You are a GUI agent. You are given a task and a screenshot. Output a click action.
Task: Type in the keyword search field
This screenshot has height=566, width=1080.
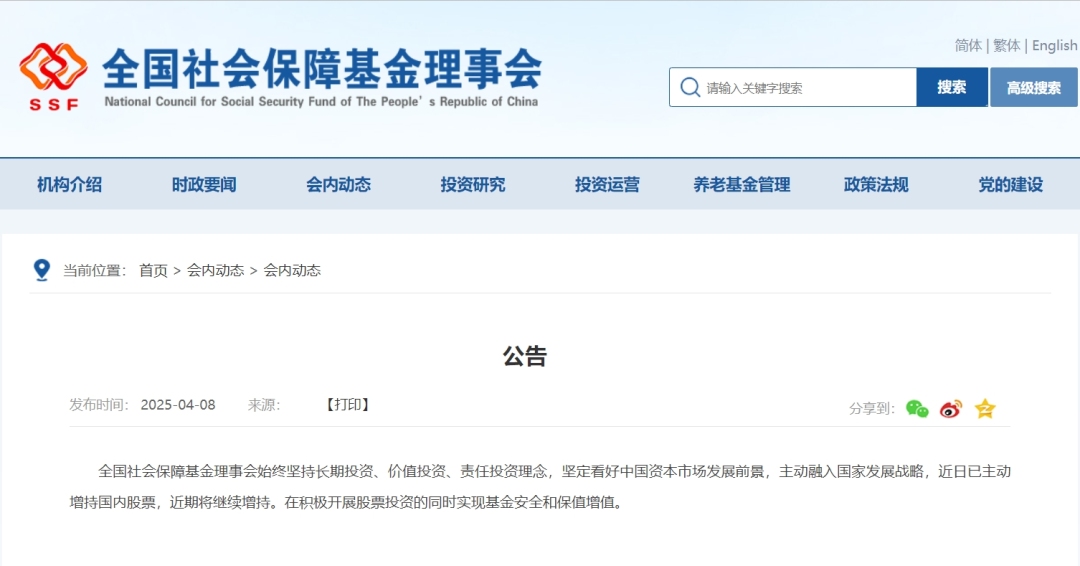tap(805, 88)
